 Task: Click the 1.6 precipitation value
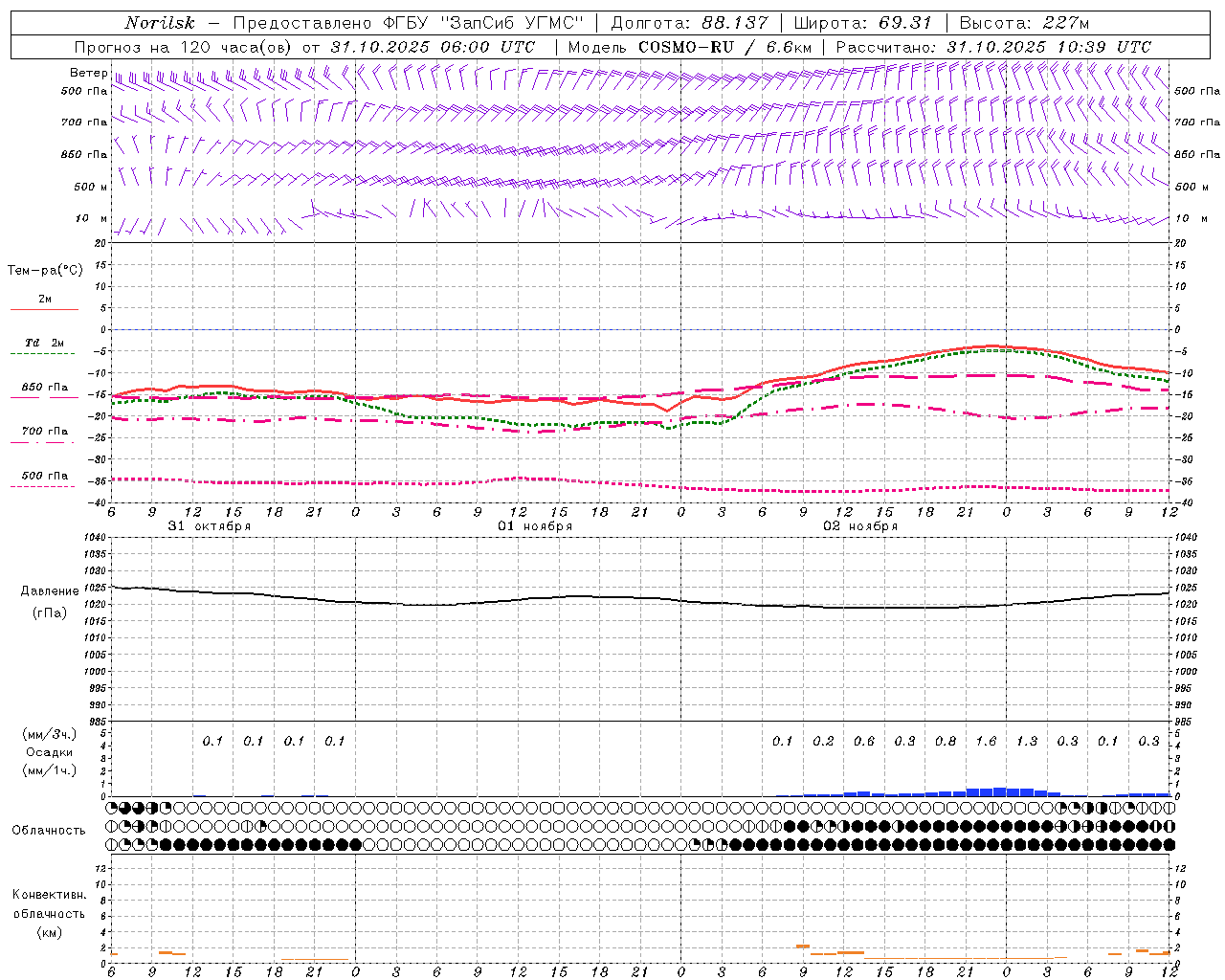(x=986, y=741)
